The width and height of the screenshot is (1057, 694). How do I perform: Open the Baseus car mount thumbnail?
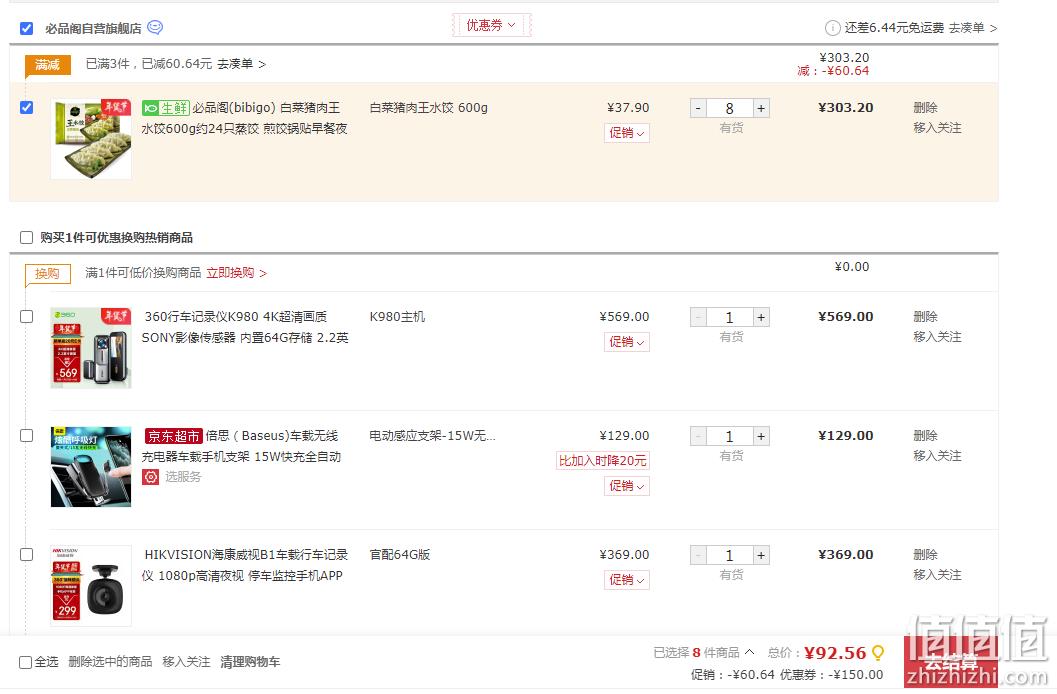click(91, 467)
